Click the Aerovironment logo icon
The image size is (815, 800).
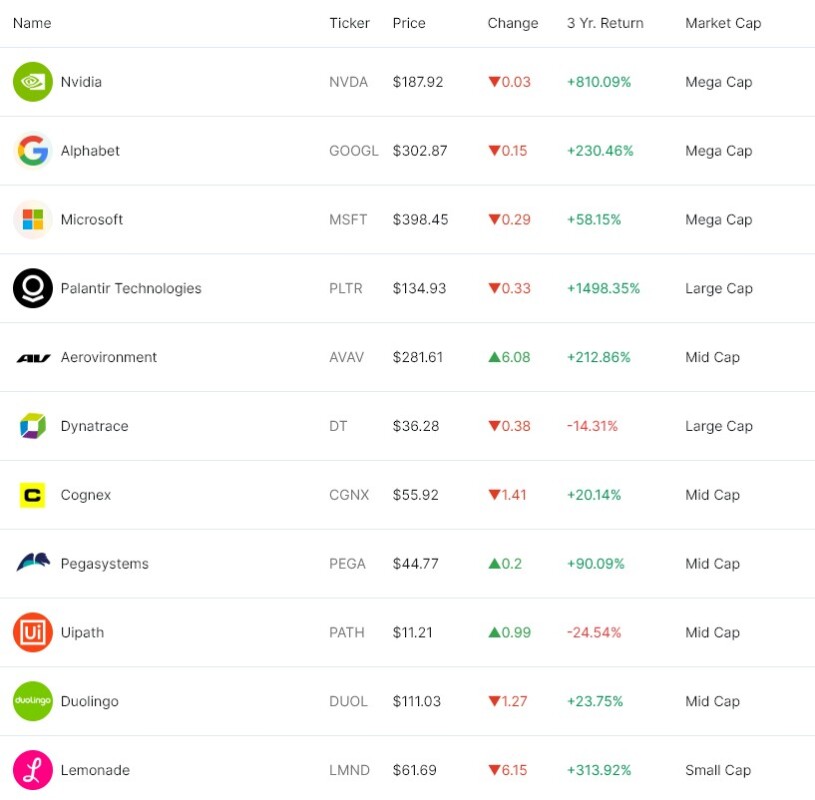coord(33,358)
